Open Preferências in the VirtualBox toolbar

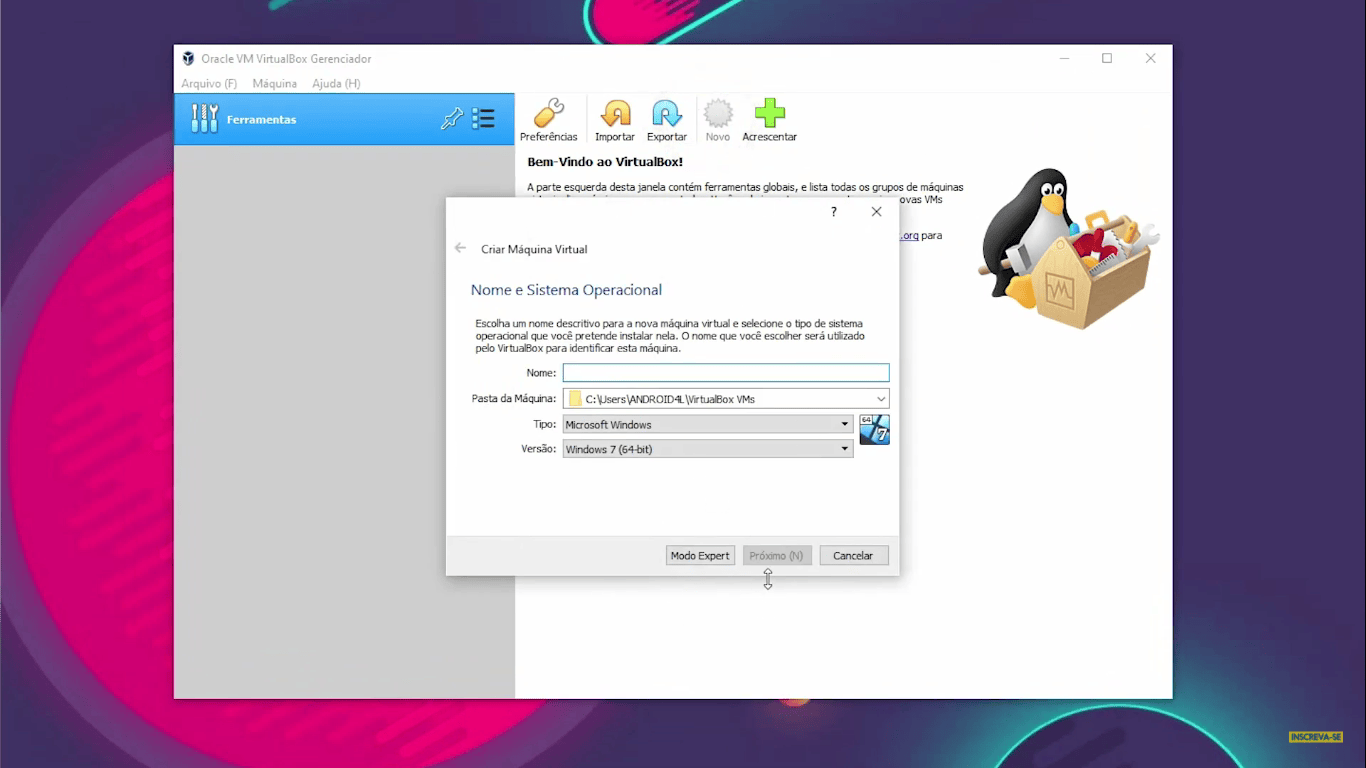pos(548,121)
